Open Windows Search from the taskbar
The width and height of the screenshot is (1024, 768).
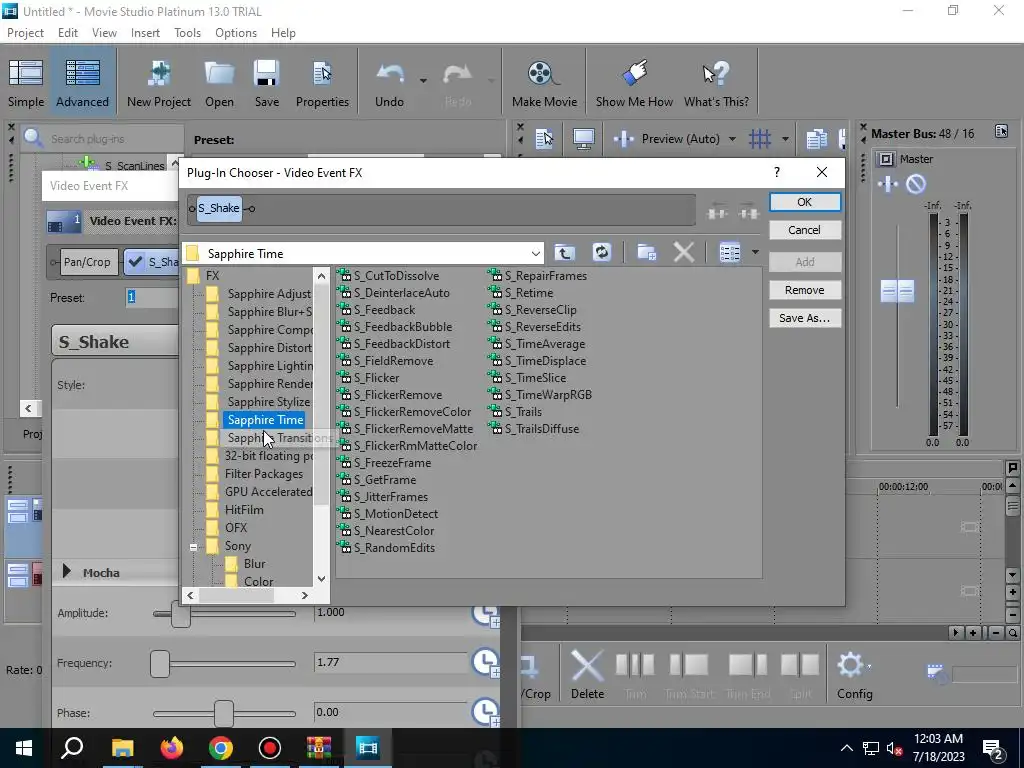72,748
